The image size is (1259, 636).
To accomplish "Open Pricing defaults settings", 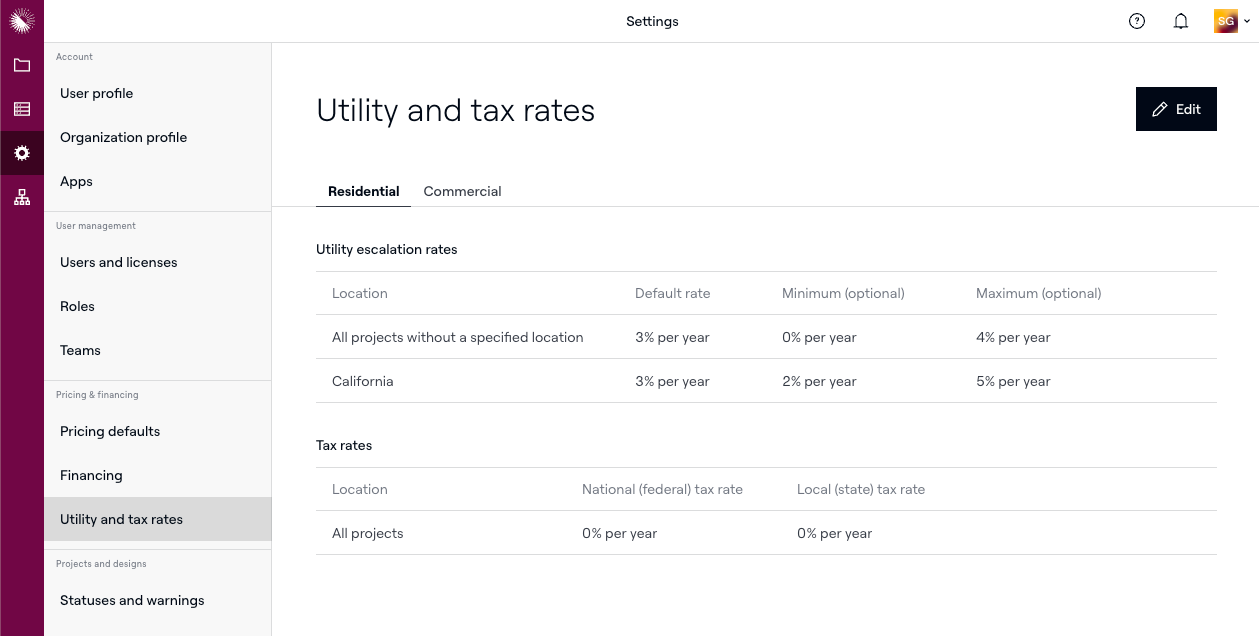I will (x=110, y=431).
